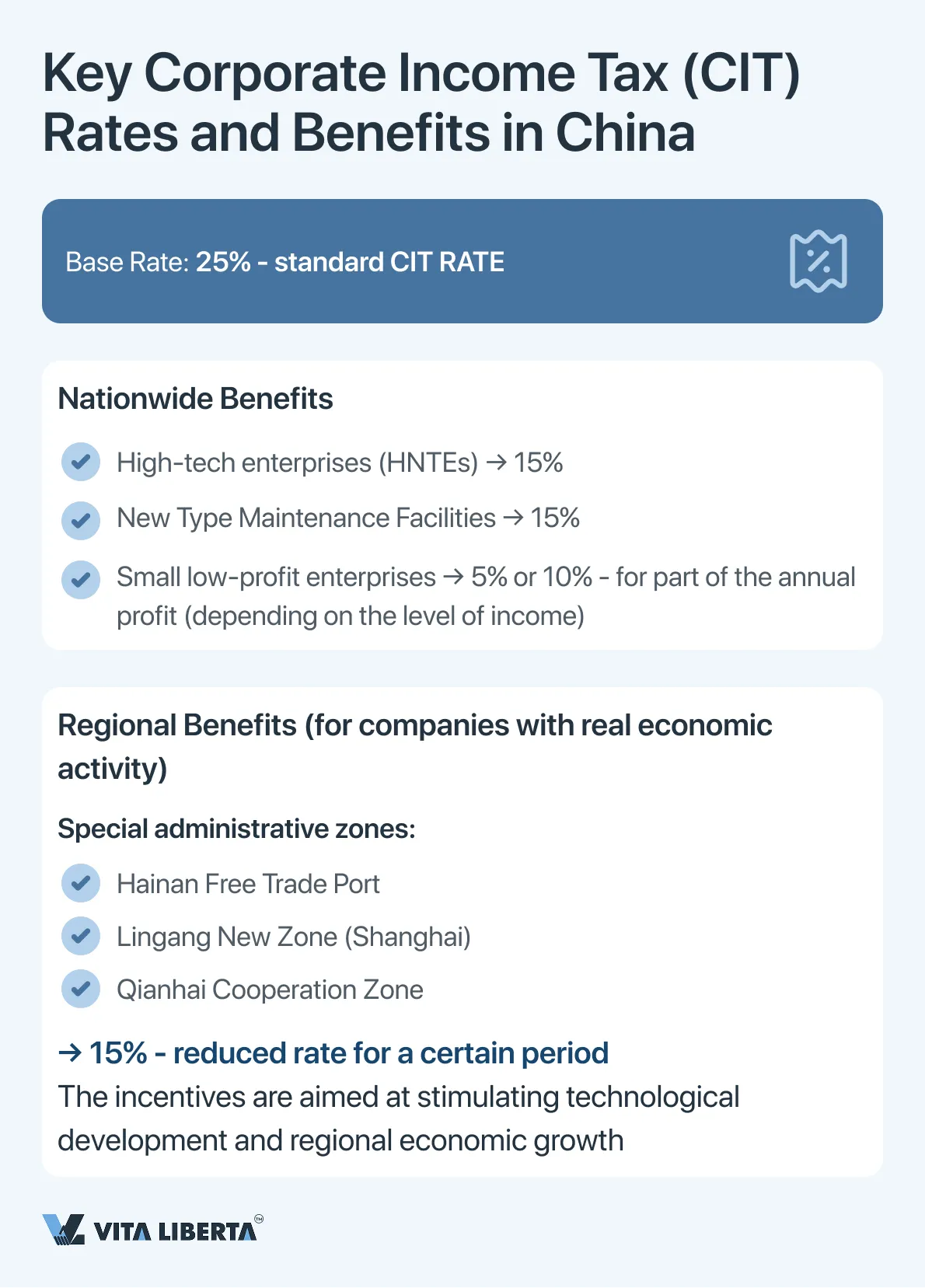Click the Nationwide Benefits heading

(x=195, y=399)
